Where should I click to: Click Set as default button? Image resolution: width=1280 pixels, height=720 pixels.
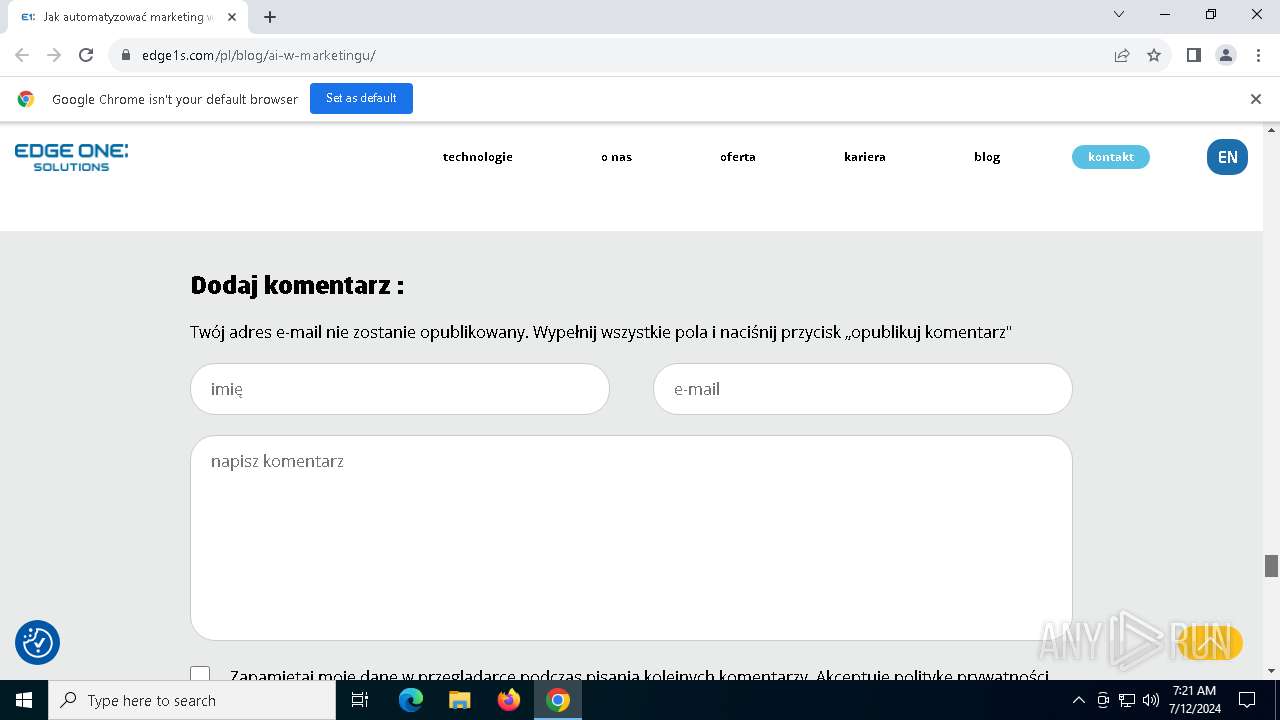(x=361, y=98)
